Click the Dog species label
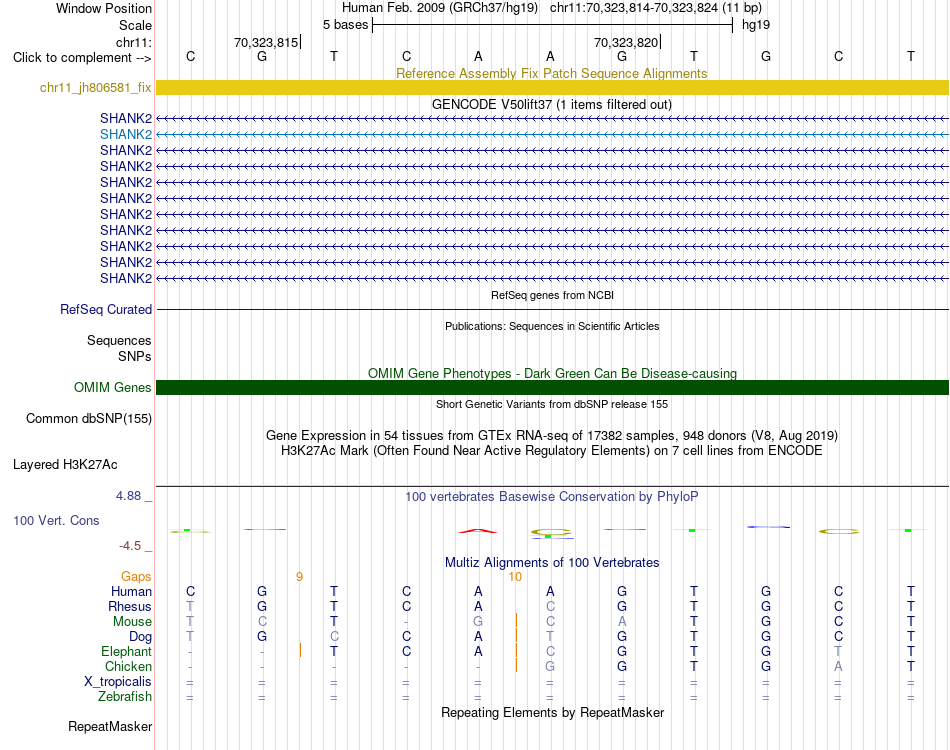 coord(140,637)
